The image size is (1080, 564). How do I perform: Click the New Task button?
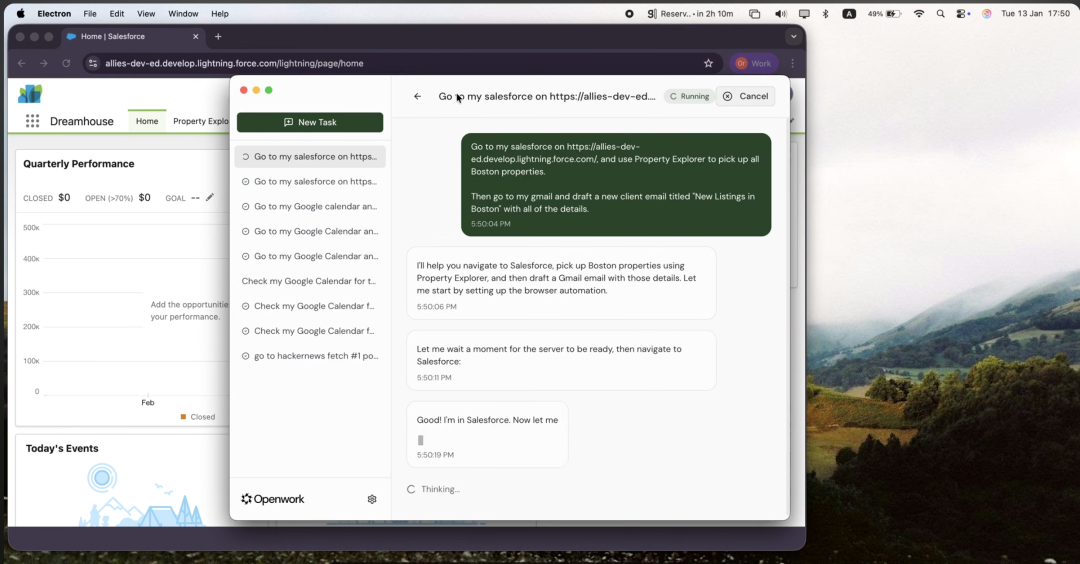click(x=310, y=122)
